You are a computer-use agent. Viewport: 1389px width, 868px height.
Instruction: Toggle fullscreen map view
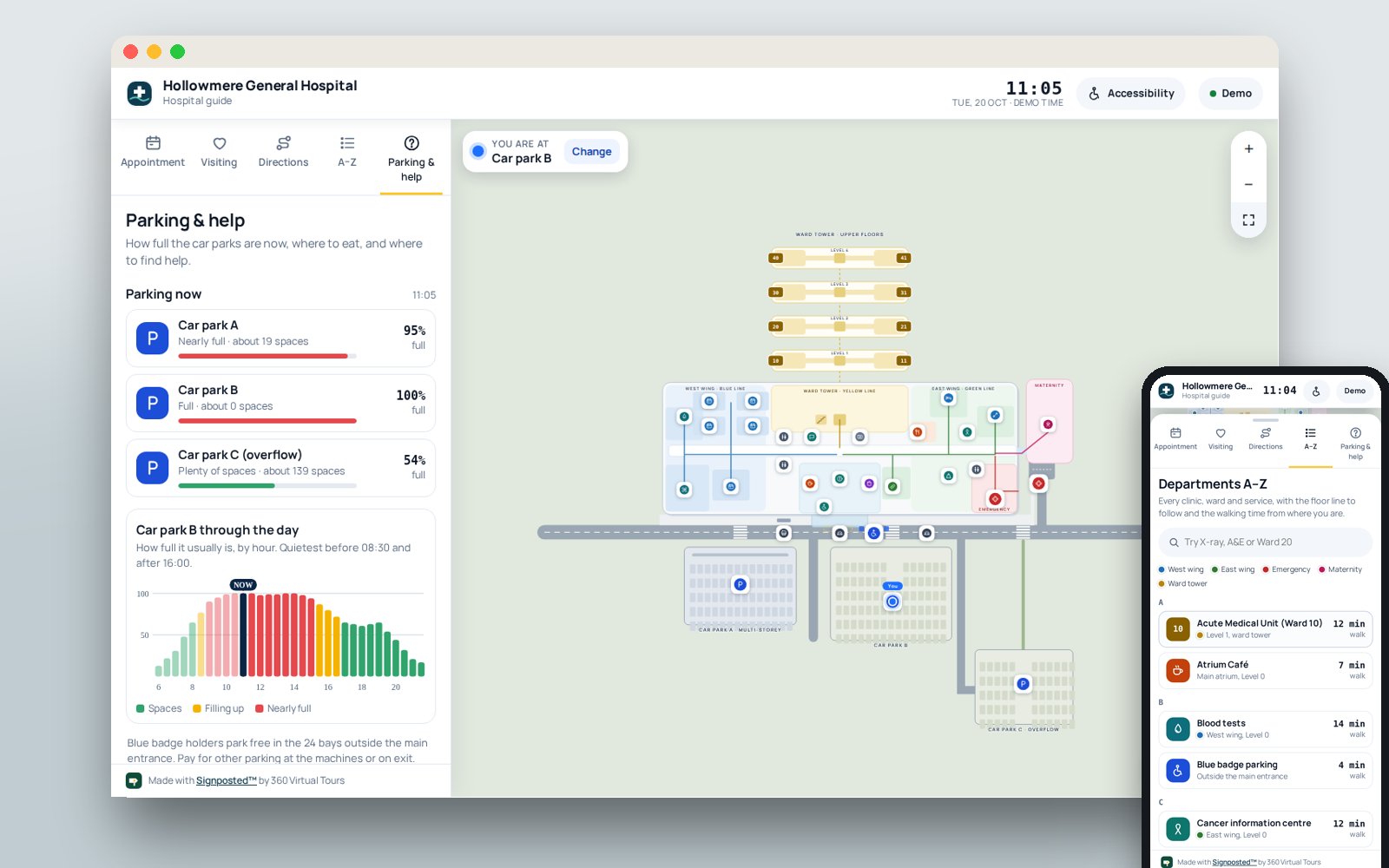coord(1248,220)
